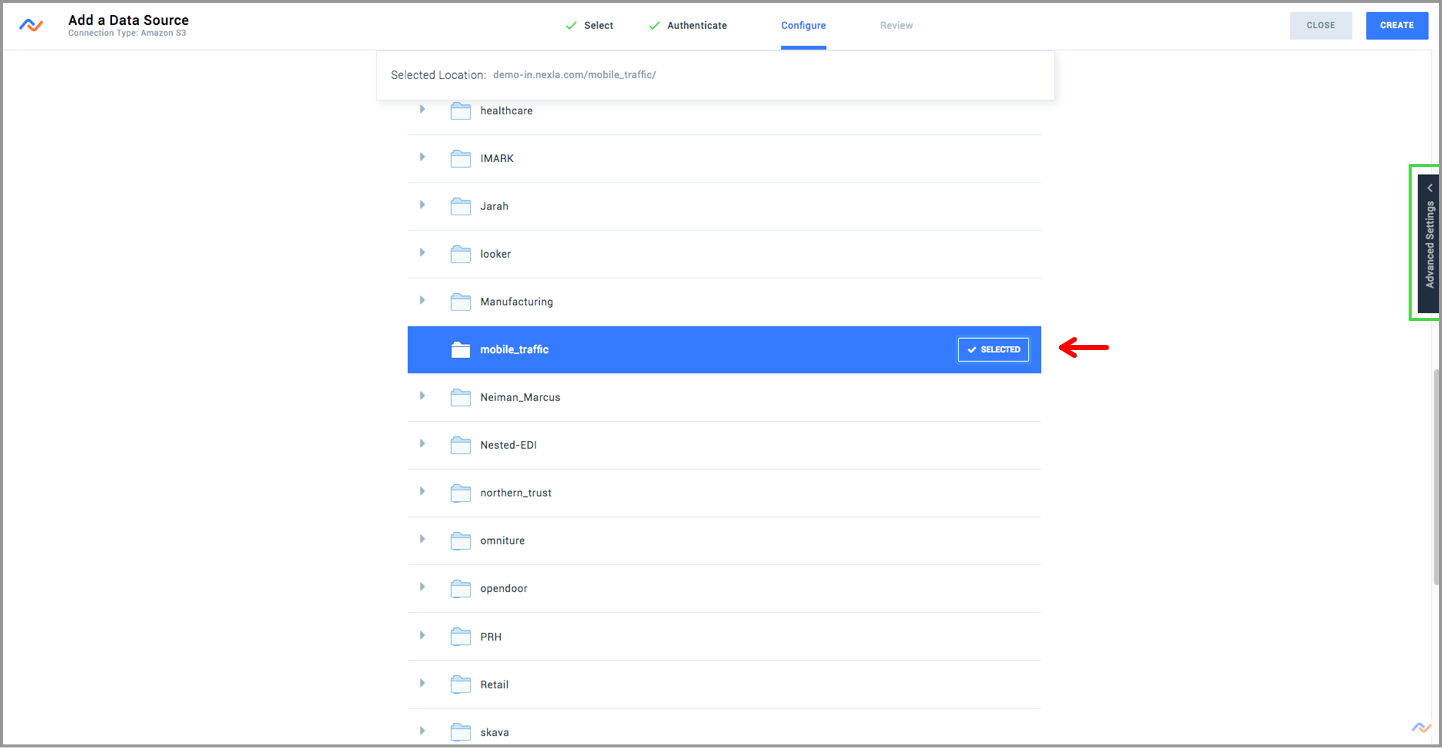
Task: Click the Jarah folder name
Action: click(x=494, y=206)
